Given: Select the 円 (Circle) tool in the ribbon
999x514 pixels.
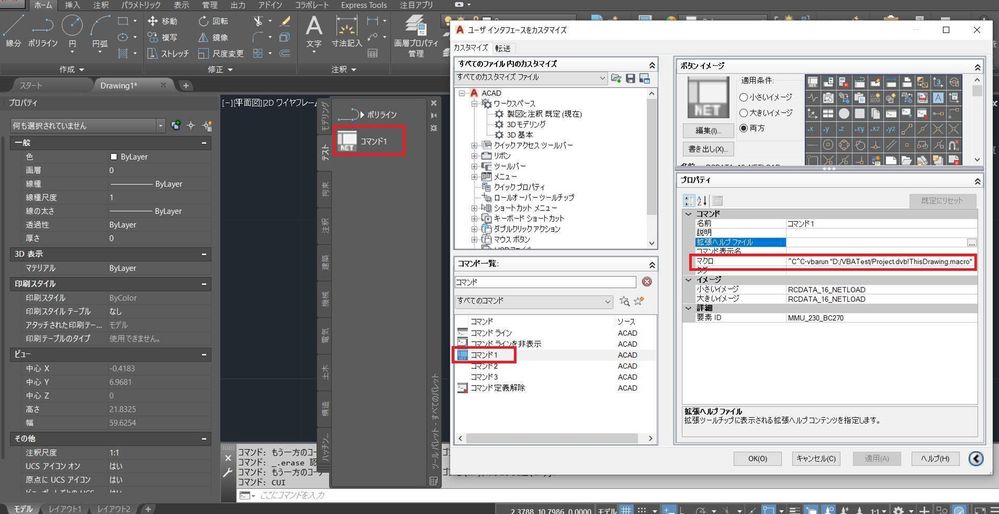Looking at the screenshot, I should click(72, 31).
